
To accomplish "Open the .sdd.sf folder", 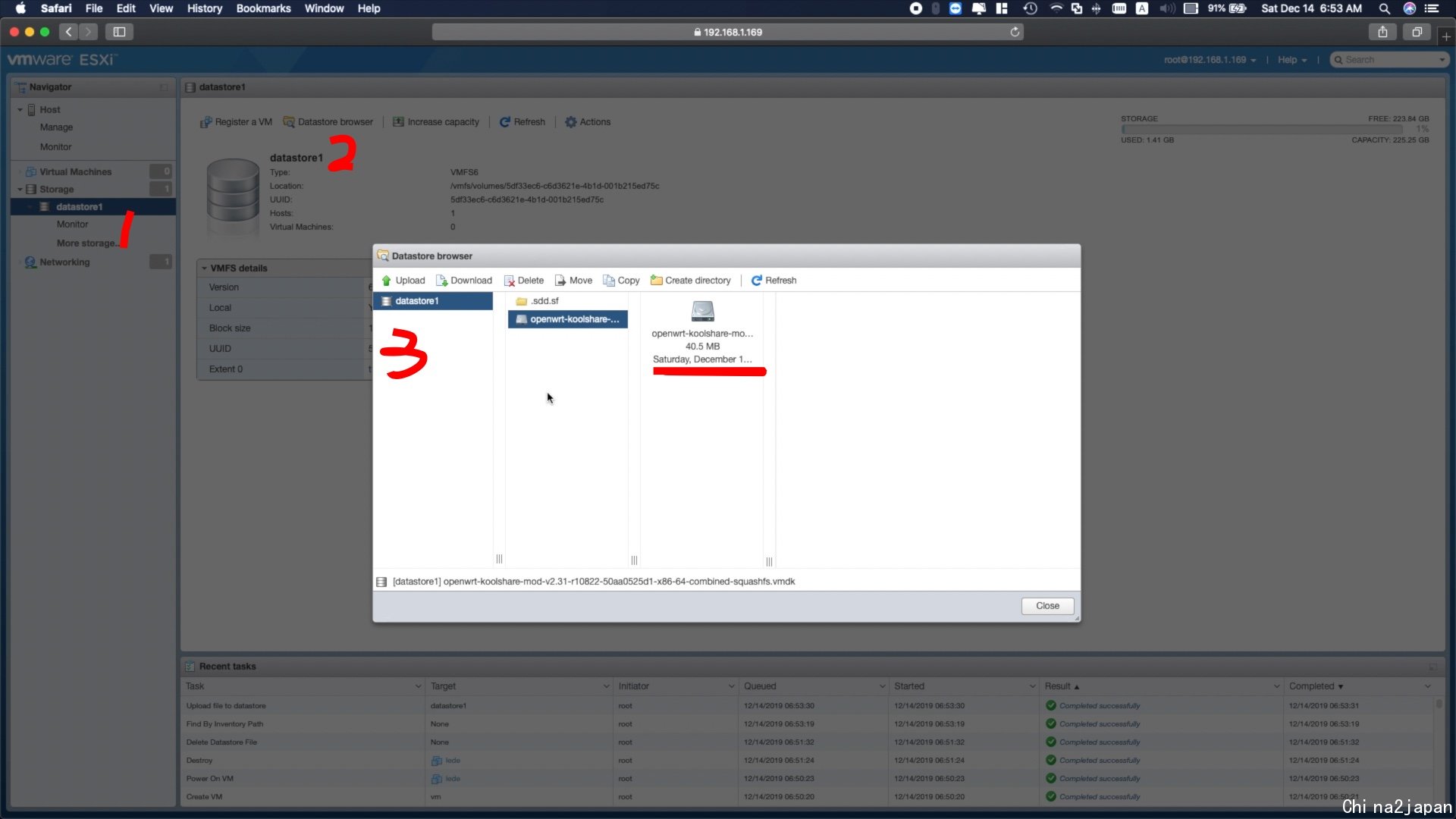I will (x=538, y=301).
